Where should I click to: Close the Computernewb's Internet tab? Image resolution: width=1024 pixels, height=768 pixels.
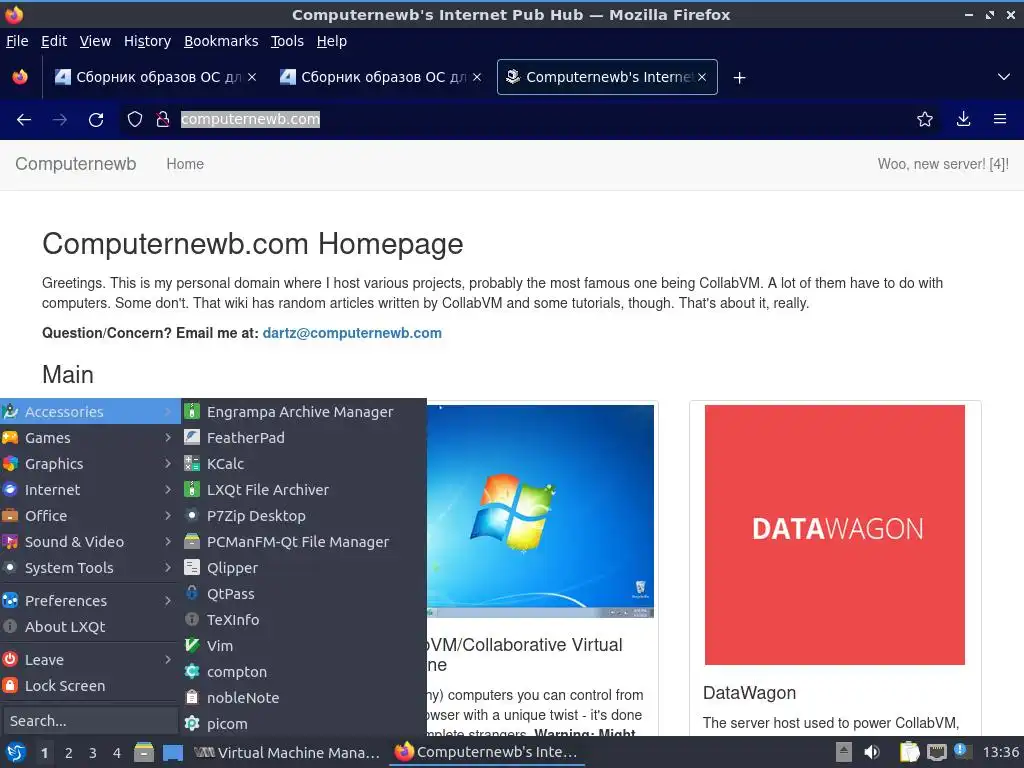[702, 77]
